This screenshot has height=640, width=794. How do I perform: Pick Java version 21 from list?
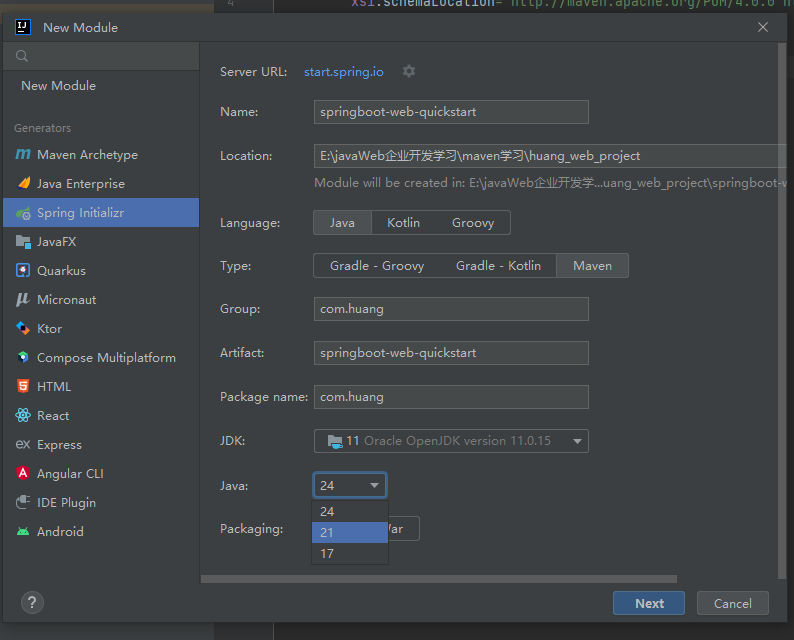point(350,533)
